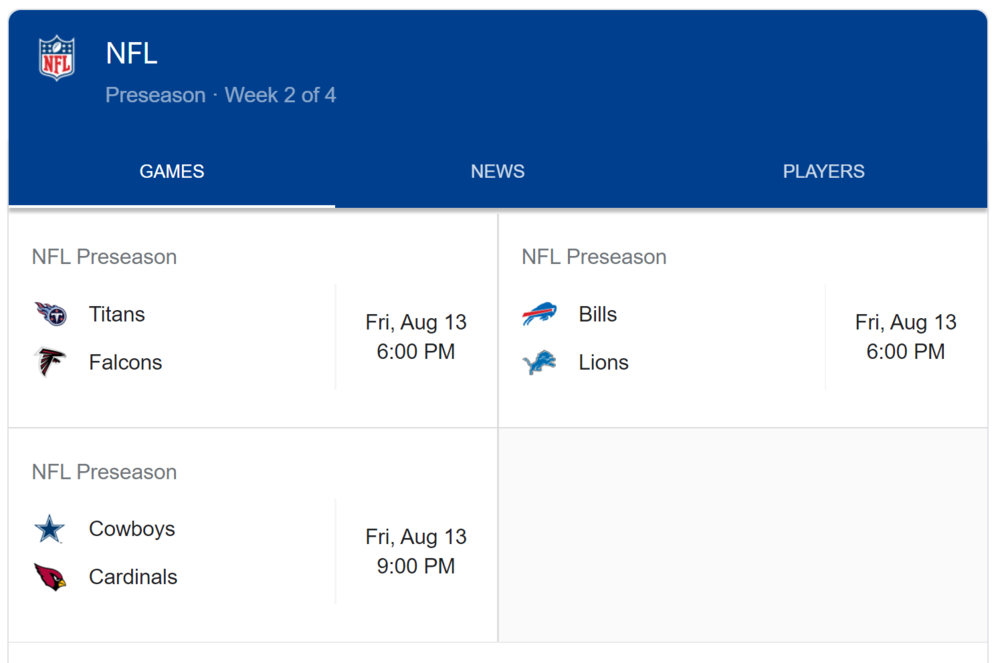Click the Lions team logo
1000x663 pixels.
(540, 362)
